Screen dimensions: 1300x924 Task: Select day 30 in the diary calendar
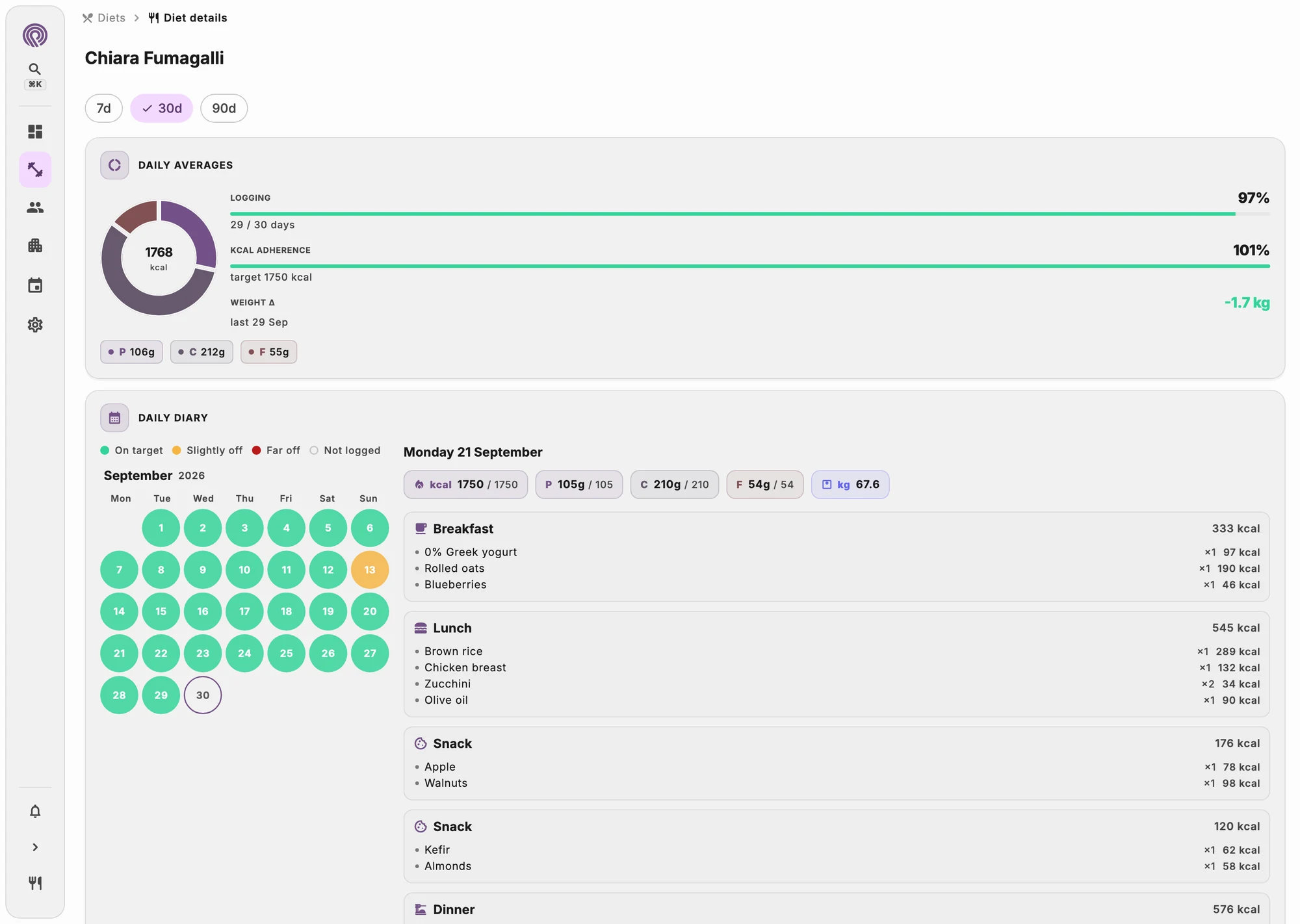[203, 695]
